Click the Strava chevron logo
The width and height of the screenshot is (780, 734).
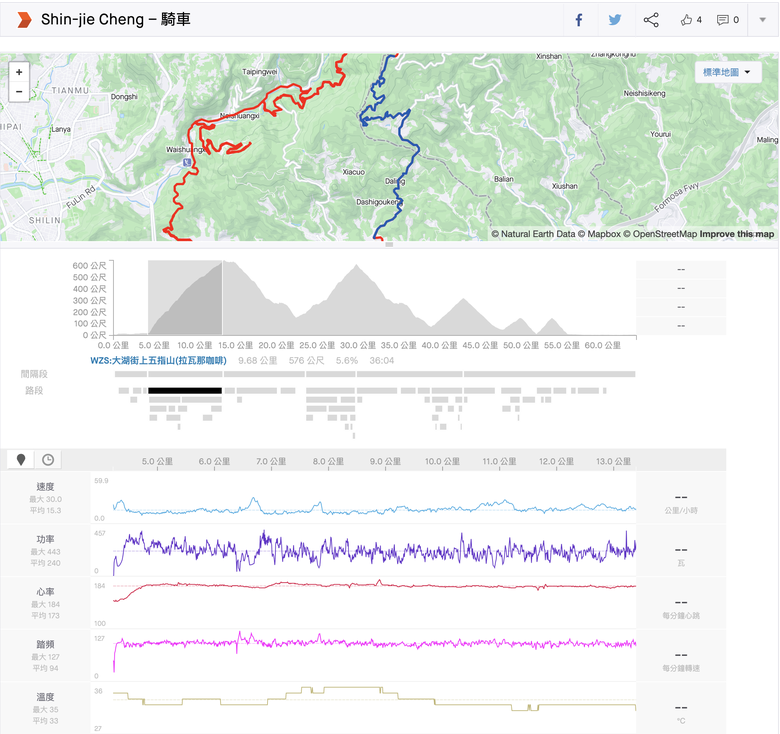pyautogui.click(x=24, y=20)
